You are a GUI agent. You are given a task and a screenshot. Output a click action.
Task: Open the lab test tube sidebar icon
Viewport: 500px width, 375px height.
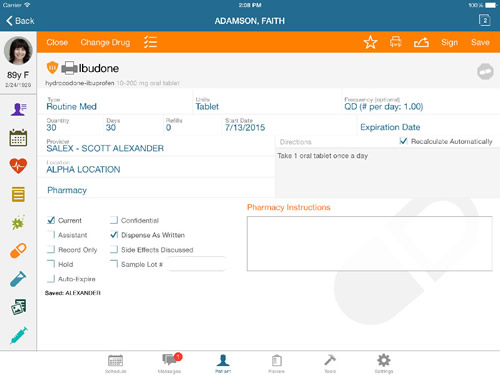click(x=18, y=279)
